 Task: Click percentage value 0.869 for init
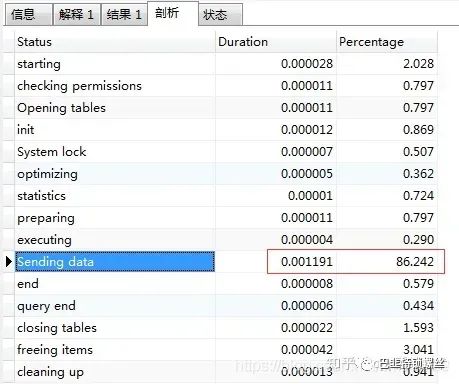[418, 130]
